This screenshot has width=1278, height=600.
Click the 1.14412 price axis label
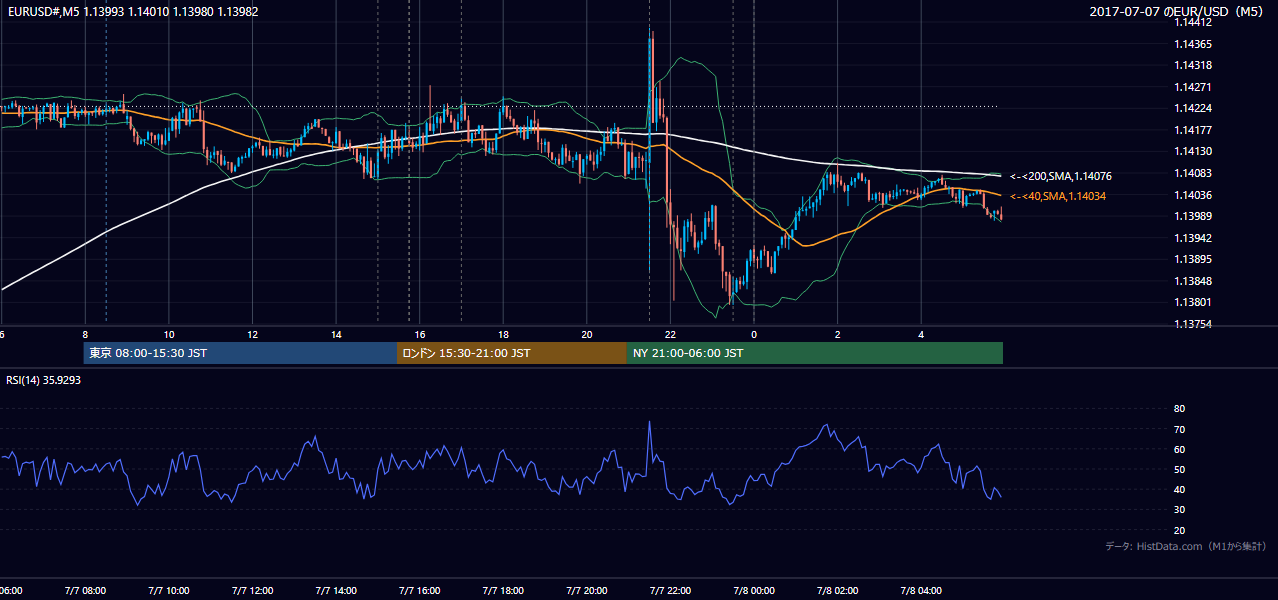tap(1195, 22)
